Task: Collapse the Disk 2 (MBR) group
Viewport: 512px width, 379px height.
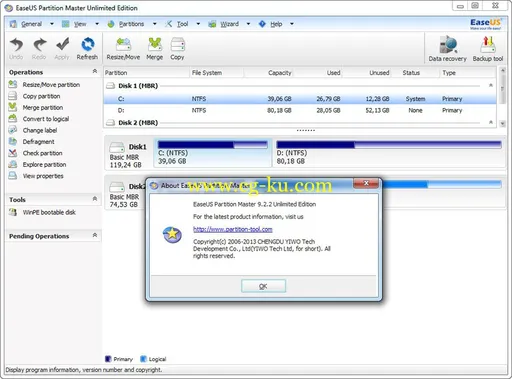Action: point(491,122)
